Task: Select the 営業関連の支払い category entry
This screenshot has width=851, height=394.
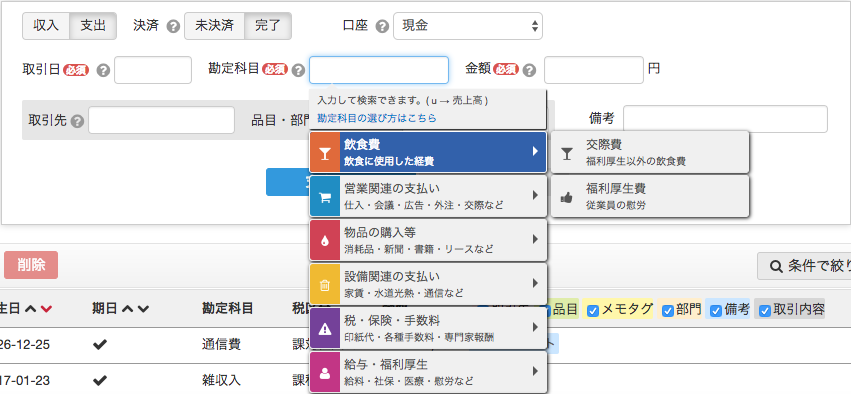Action: coord(428,196)
